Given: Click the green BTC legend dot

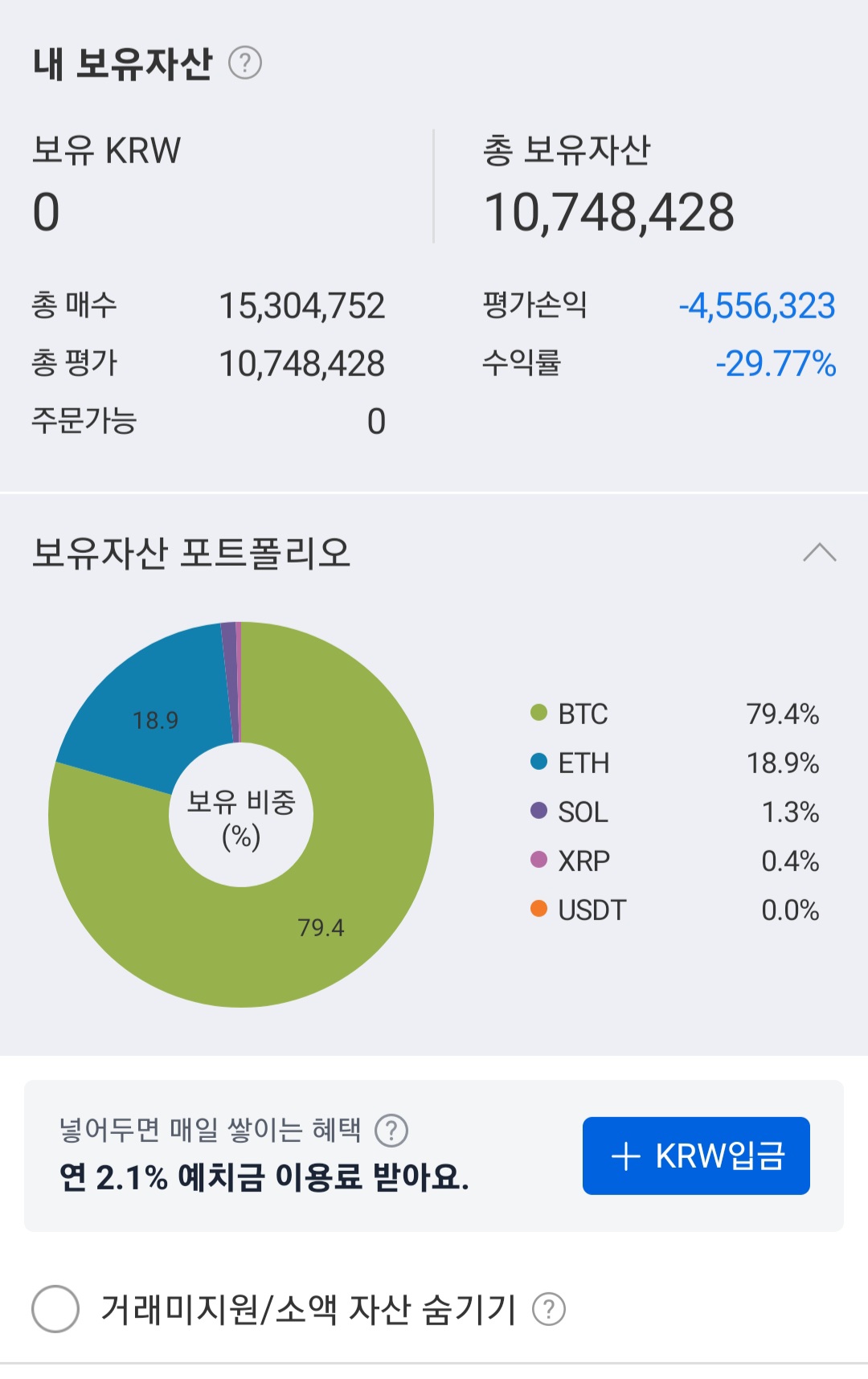Looking at the screenshot, I should point(538,713).
